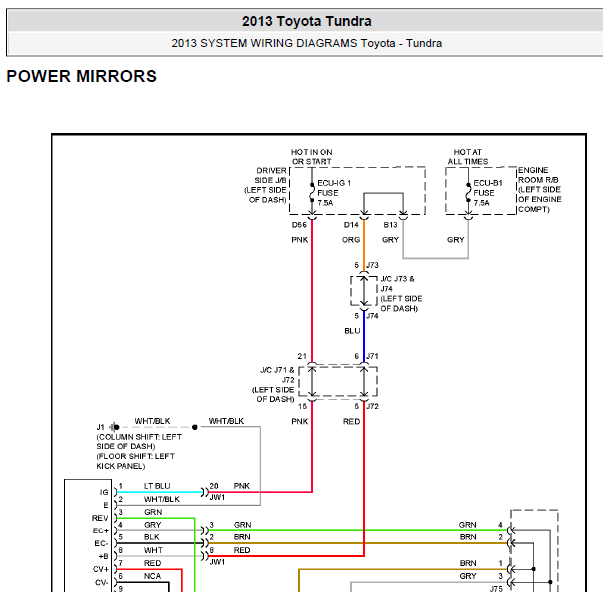Select the 'ORG' wire label
This screenshot has height=592, width=603.
tap(351, 240)
